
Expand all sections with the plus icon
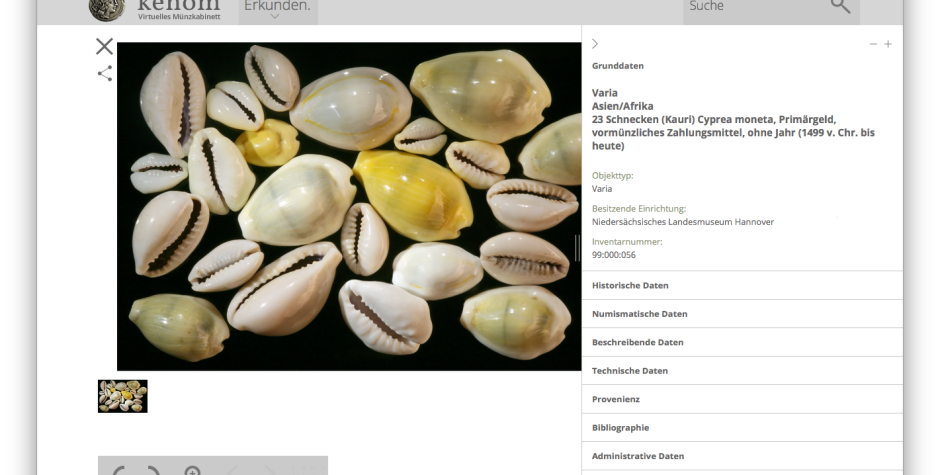point(888,44)
